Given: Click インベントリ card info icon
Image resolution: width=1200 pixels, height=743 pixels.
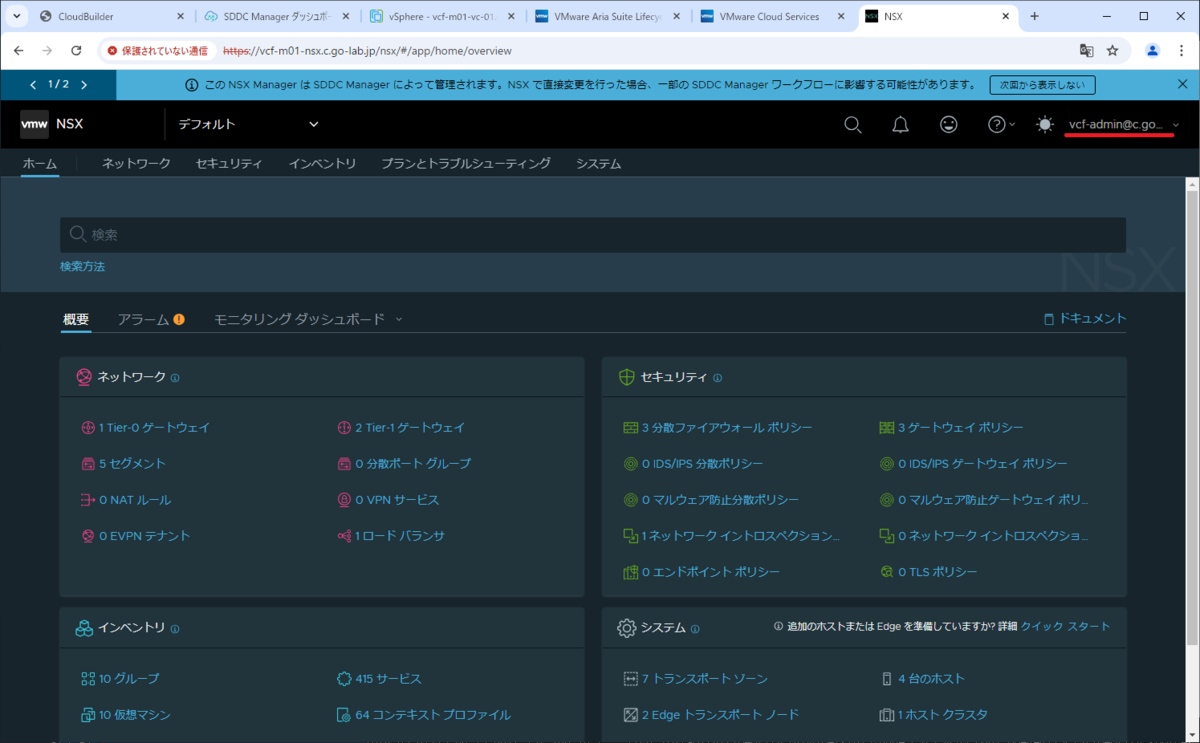Looking at the screenshot, I should pos(175,629).
